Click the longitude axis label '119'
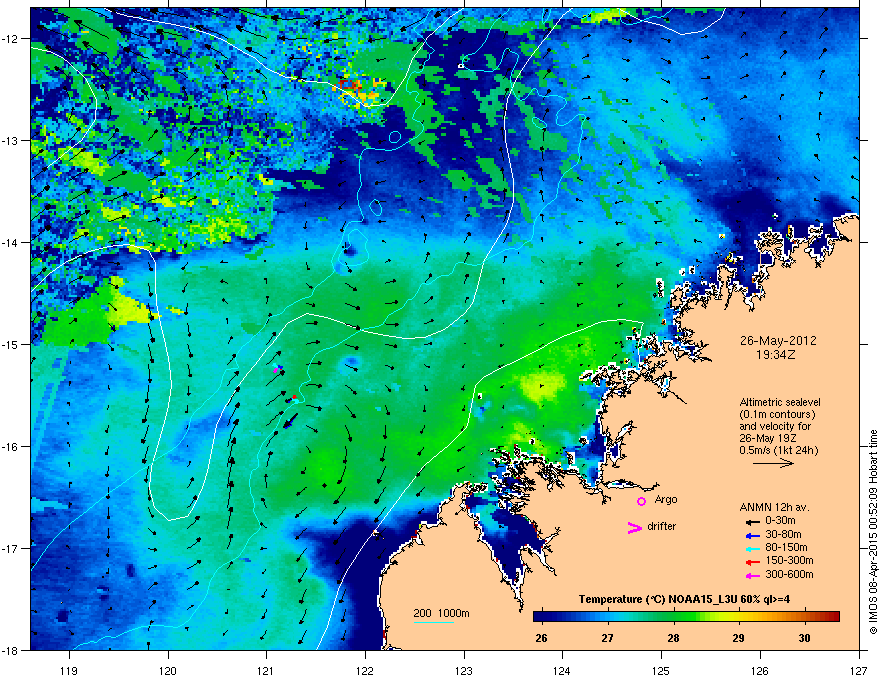 click(69, 670)
